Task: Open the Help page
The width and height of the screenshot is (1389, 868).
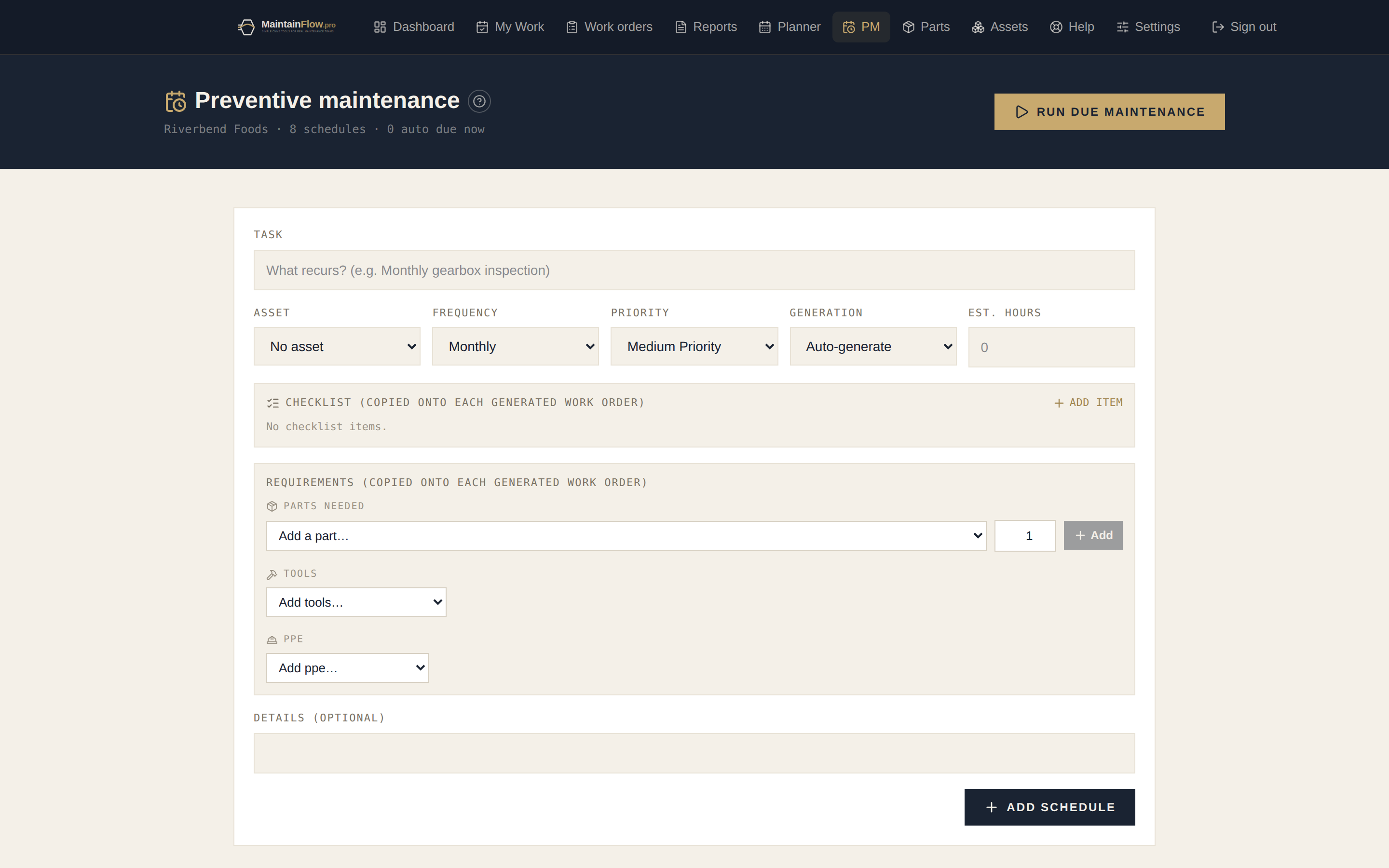Action: point(1072,27)
